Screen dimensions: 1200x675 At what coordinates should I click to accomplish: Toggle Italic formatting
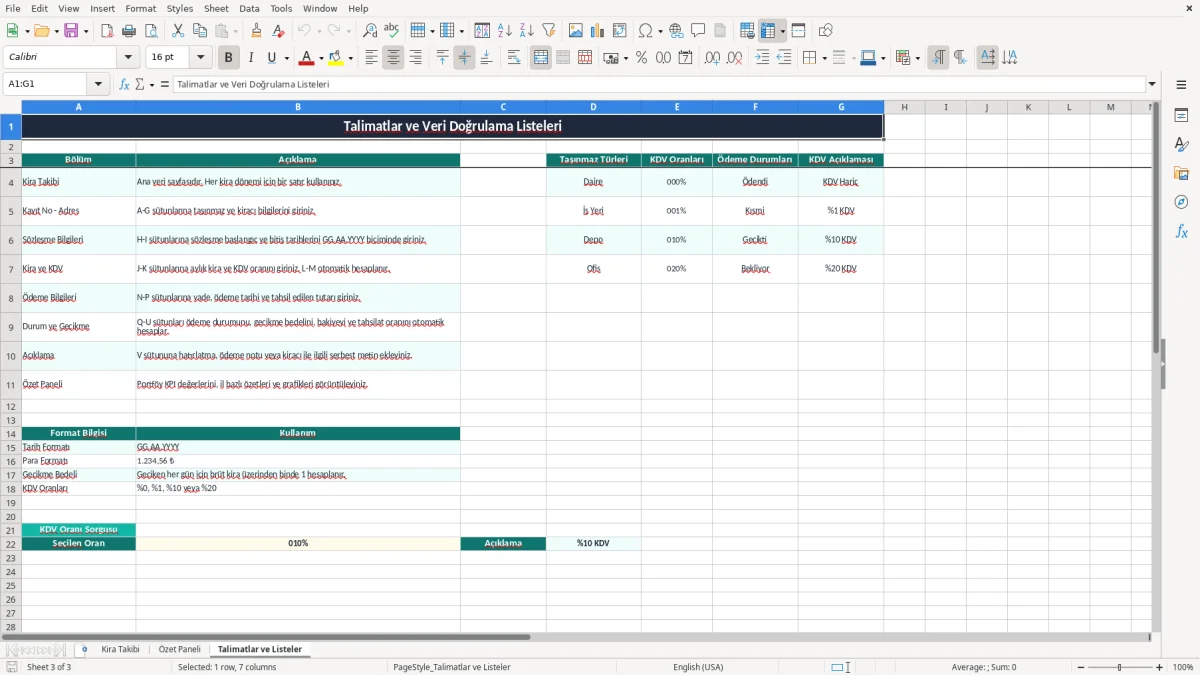pyautogui.click(x=251, y=58)
